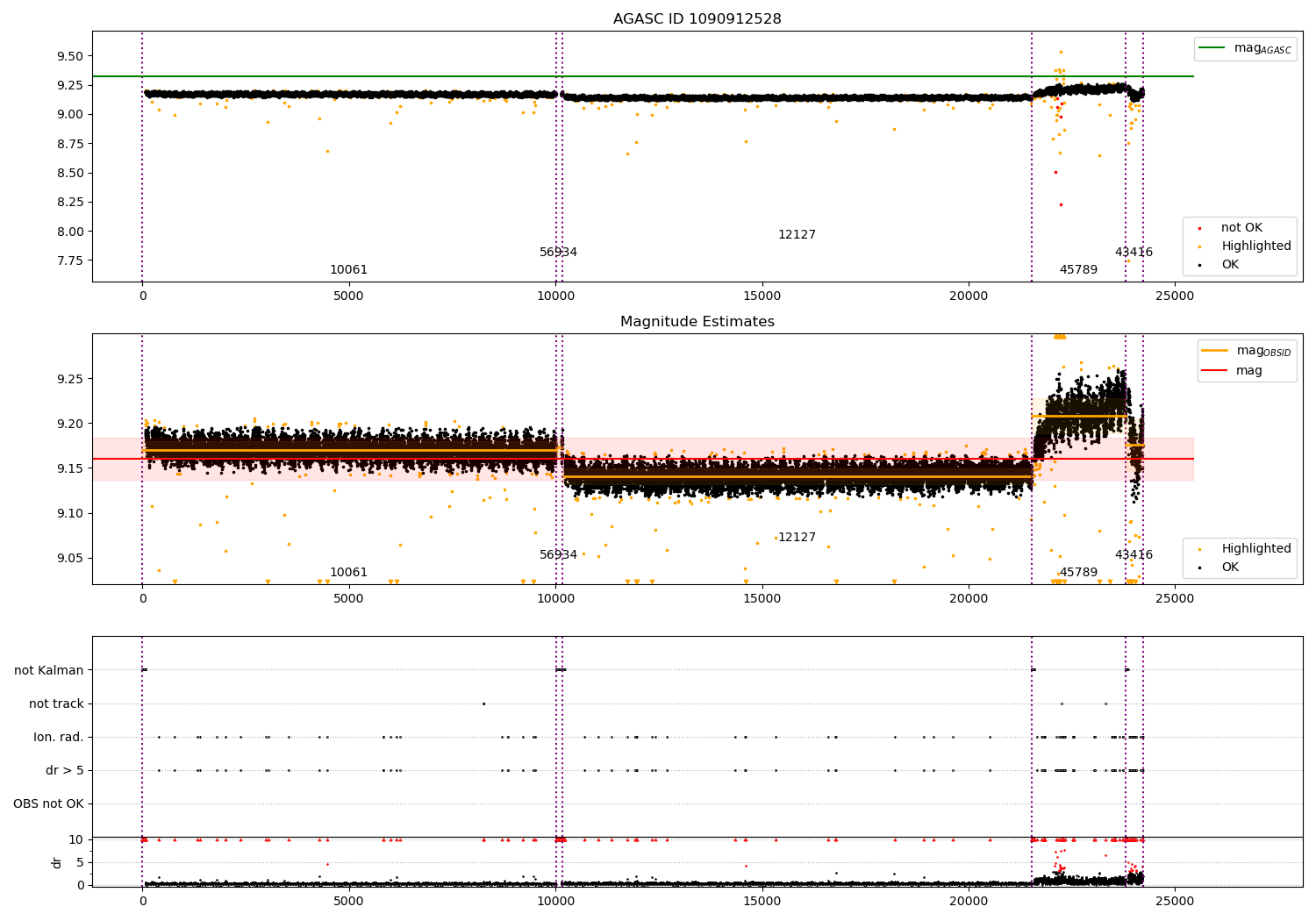Click x-axis tick 5000 under the bottom panel

[348, 901]
